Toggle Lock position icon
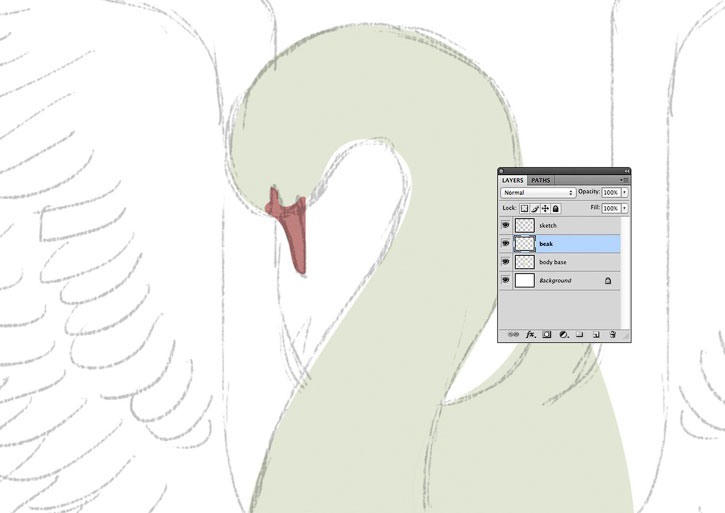The height and width of the screenshot is (513, 725). point(545,209)
